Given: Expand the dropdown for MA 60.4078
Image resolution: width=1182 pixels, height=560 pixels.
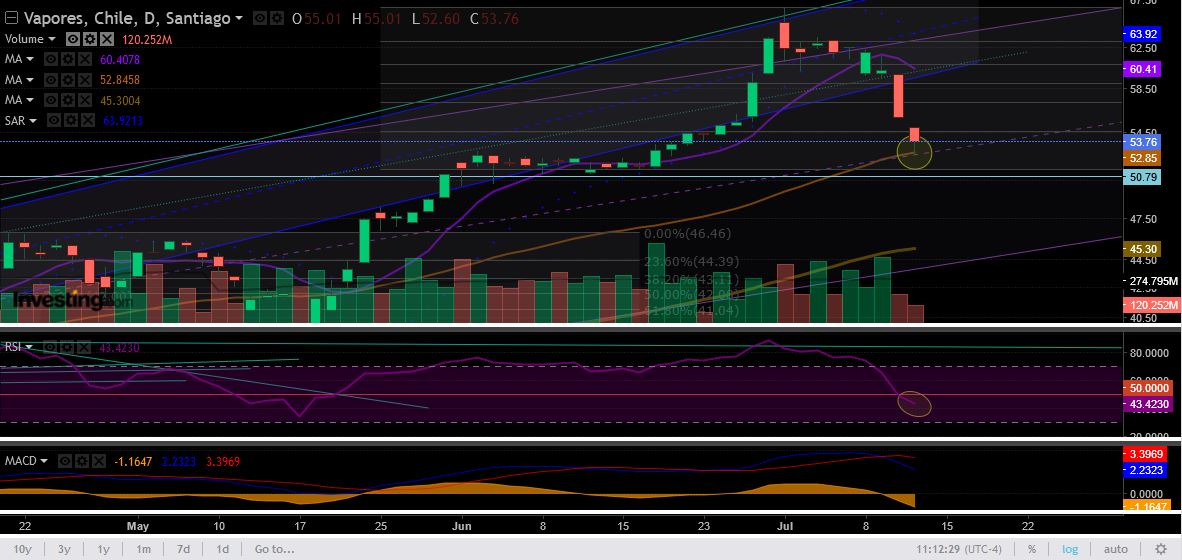Looking at the screenshot, I should [30, 60].
